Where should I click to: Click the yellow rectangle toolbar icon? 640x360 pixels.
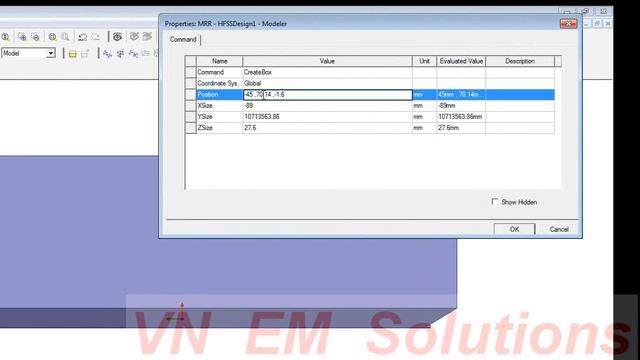73,54
